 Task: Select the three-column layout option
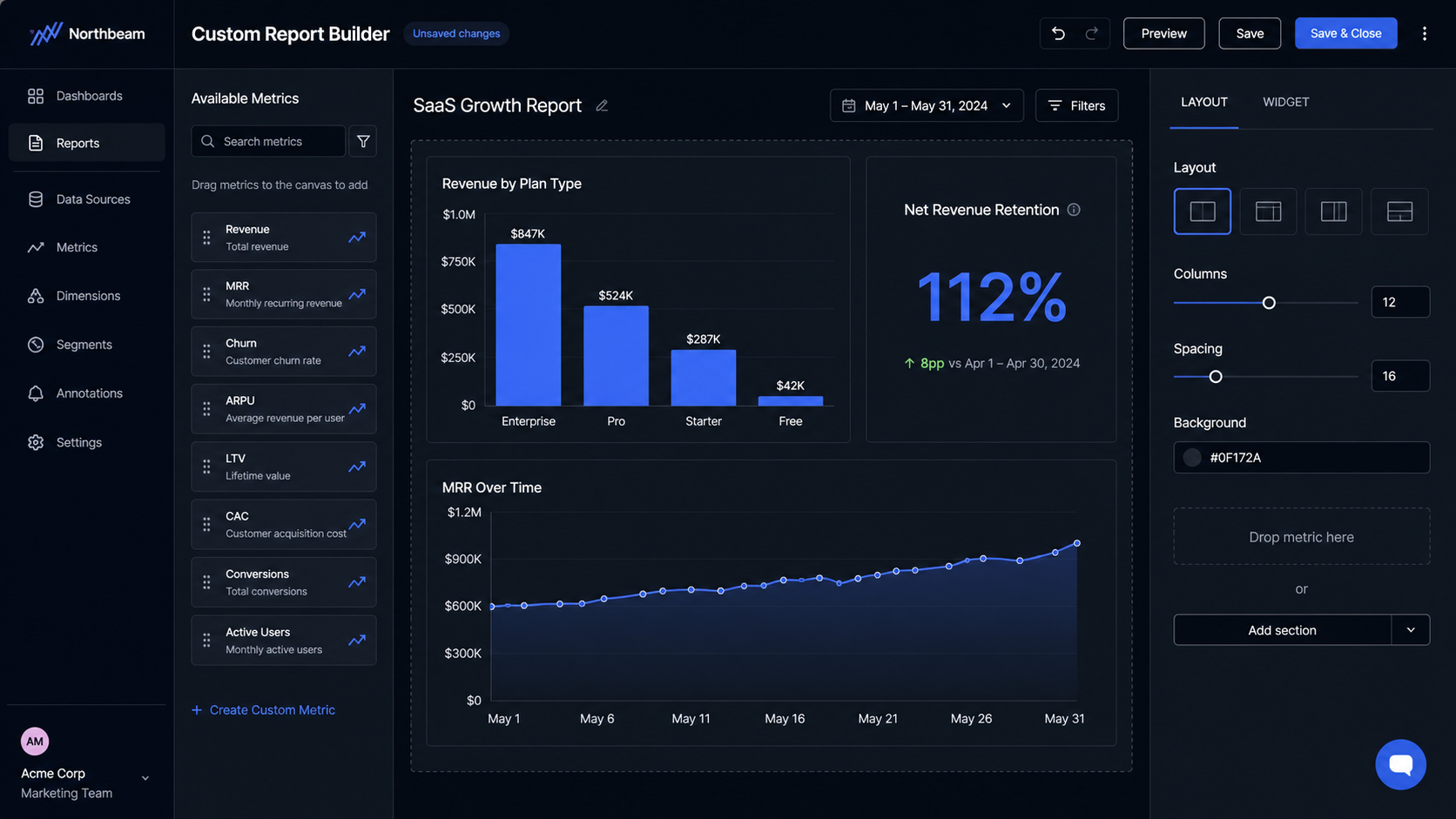[1334, 211]
